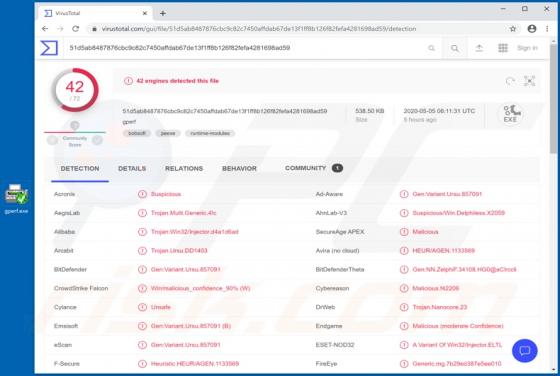Open the Chrome three-dot menu
The width and height of the screenshot is (560, 376).
tap(547, 29)
